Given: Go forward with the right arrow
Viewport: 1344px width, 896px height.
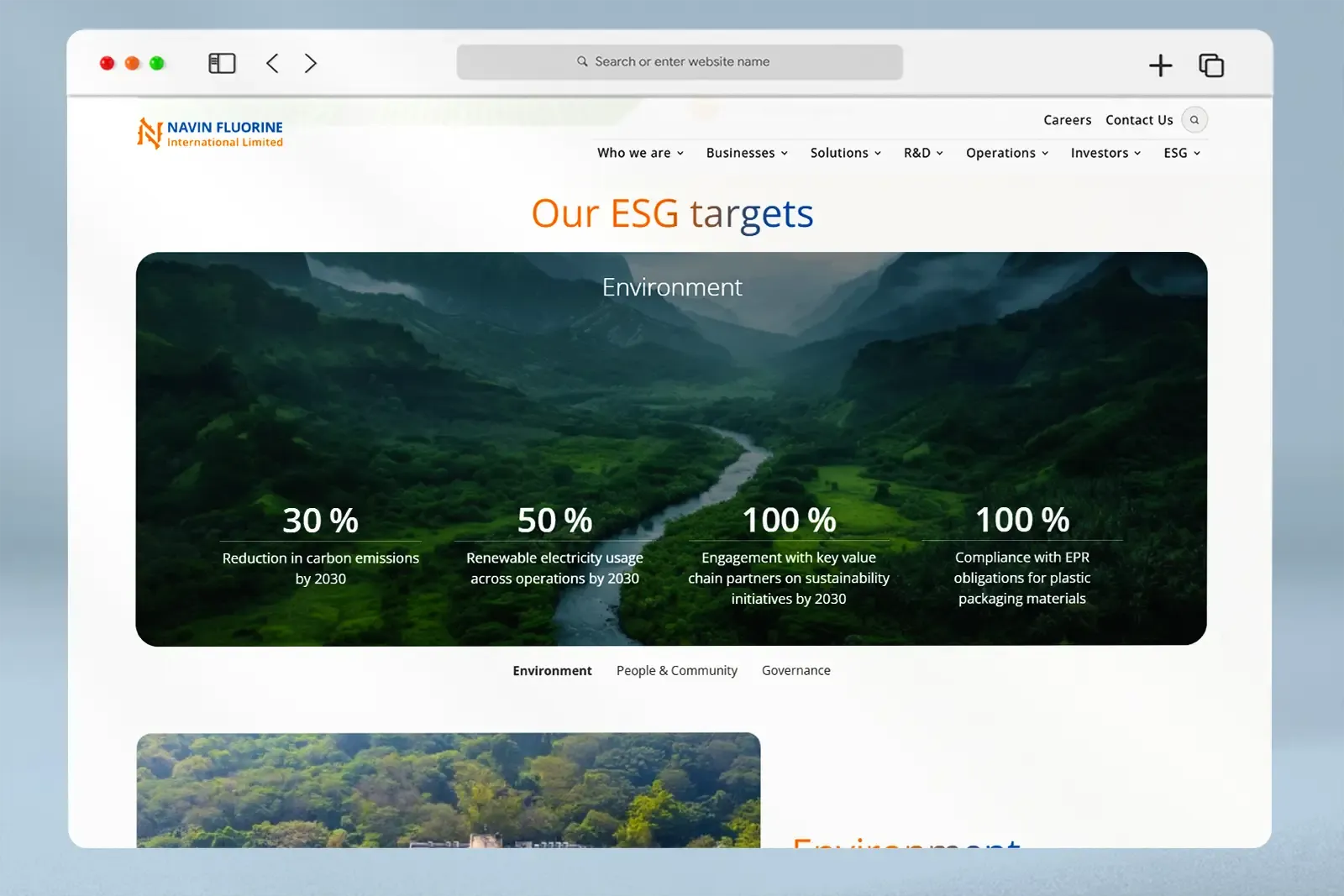Looking at the screenshot, I should click(310, 63).
